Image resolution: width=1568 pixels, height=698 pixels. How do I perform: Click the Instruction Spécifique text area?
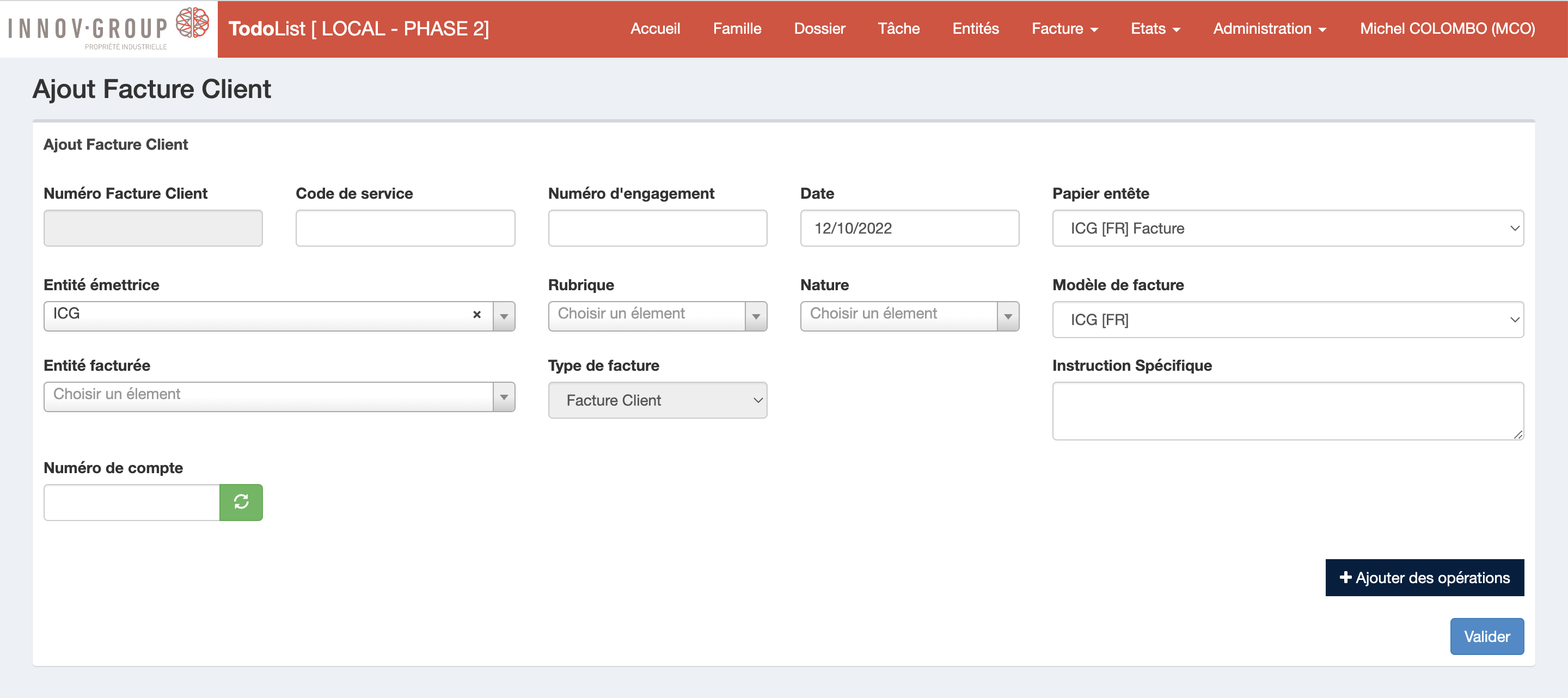(x=1288, y=411)
